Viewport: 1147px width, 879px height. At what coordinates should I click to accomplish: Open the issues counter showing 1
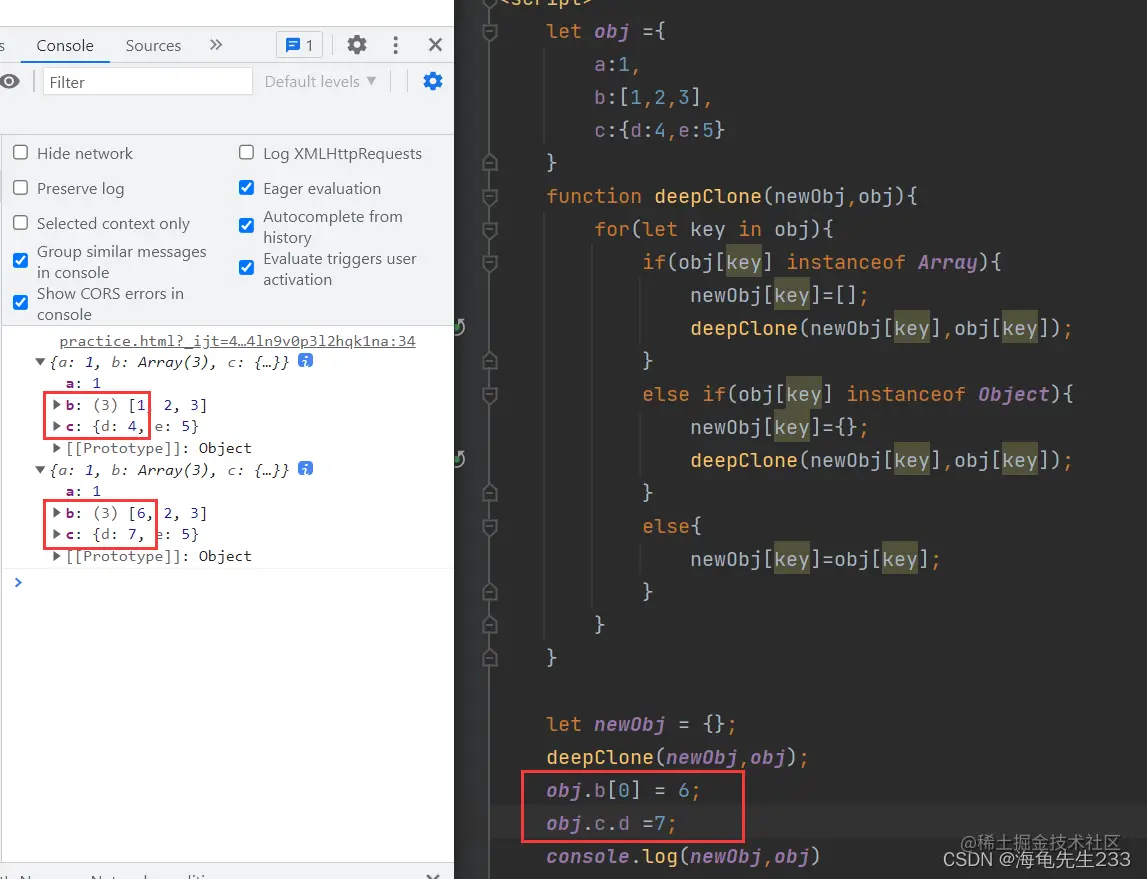[300, 45]
